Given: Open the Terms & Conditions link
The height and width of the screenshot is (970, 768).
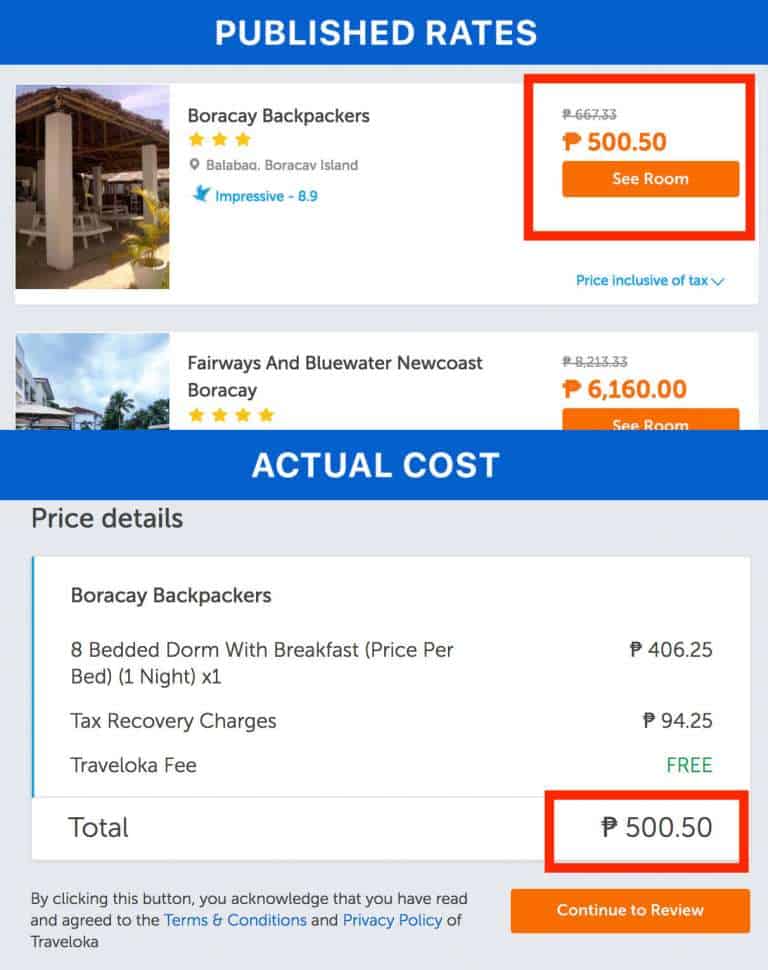Looking at the screenshot, I should pos(235,920).
